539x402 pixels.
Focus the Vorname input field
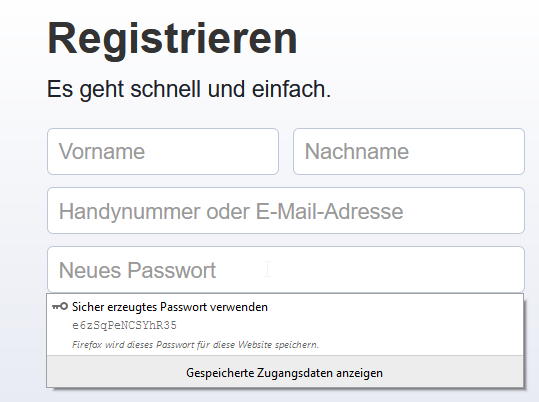(x=163, y=152)
